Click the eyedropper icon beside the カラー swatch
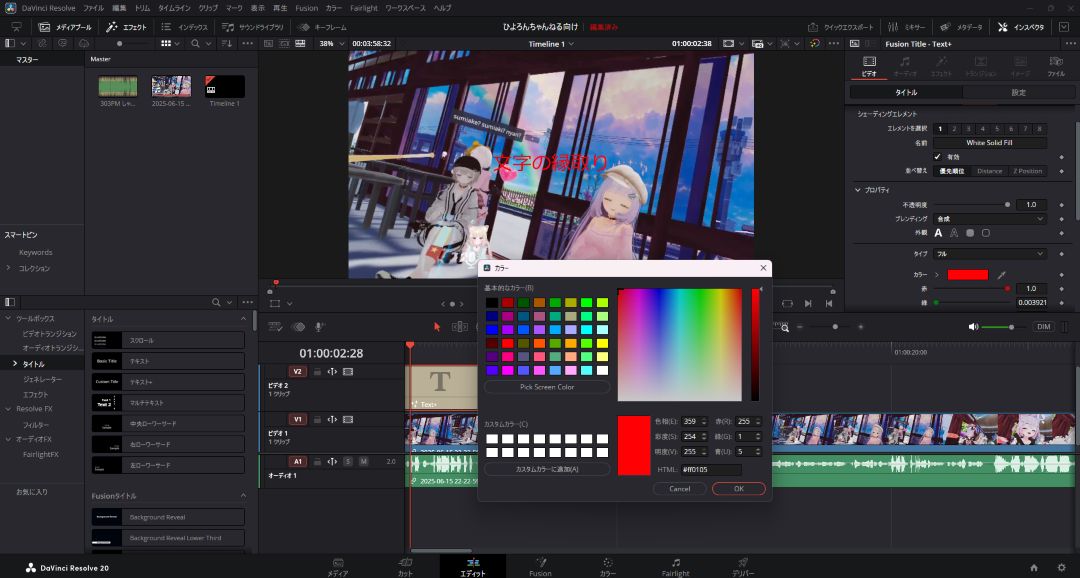The image size is (1080, 578). click(x=1002, y=274)
